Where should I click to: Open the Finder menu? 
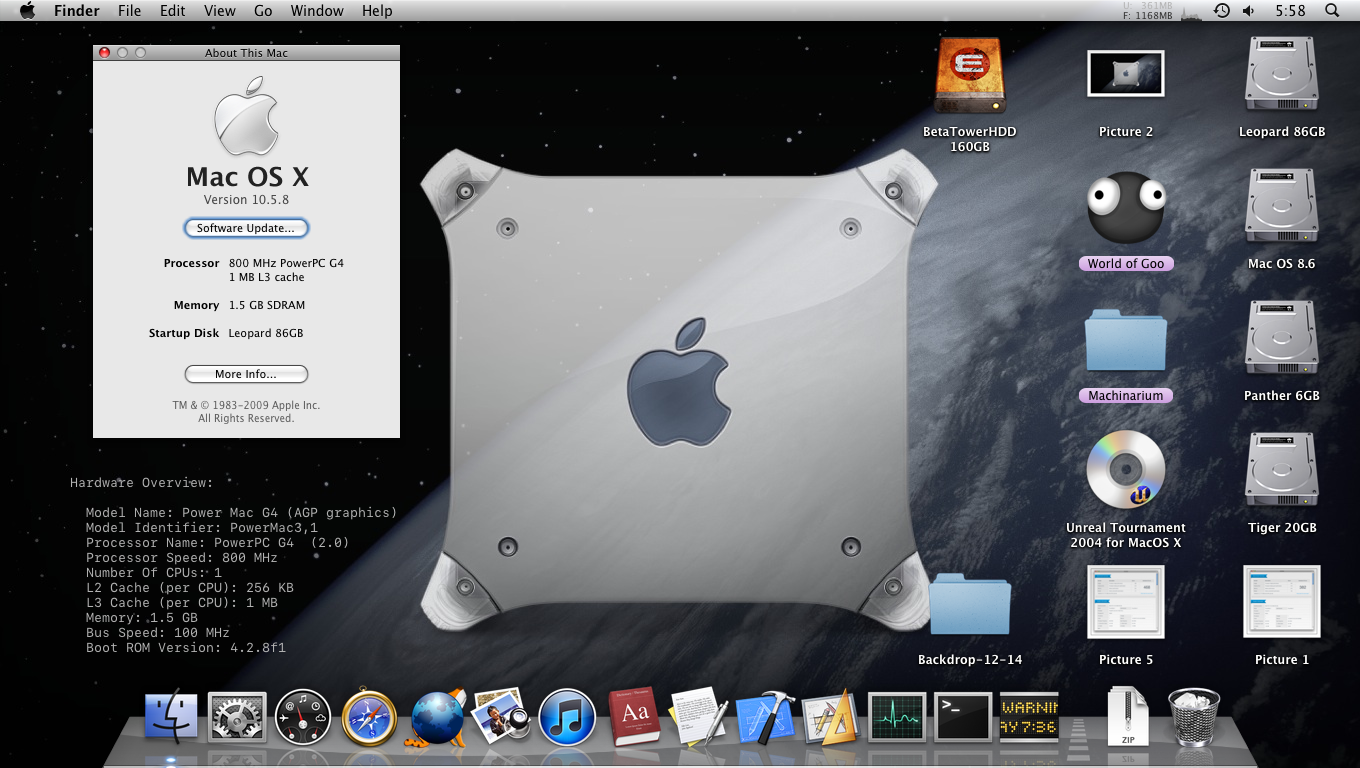76,11
